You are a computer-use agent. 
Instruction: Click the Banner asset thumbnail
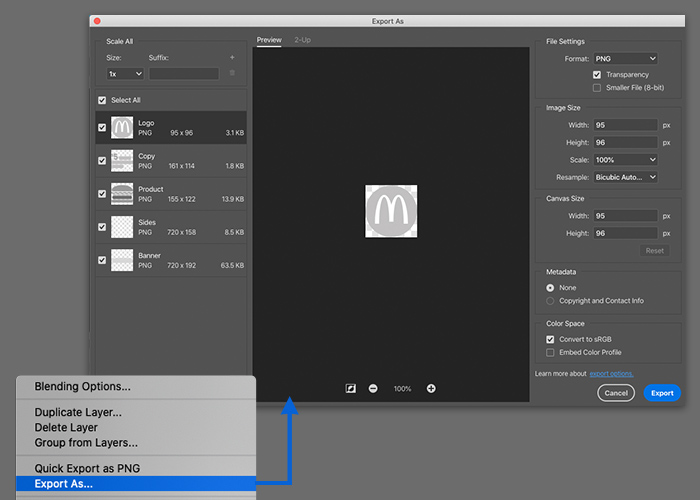point(122,260)
